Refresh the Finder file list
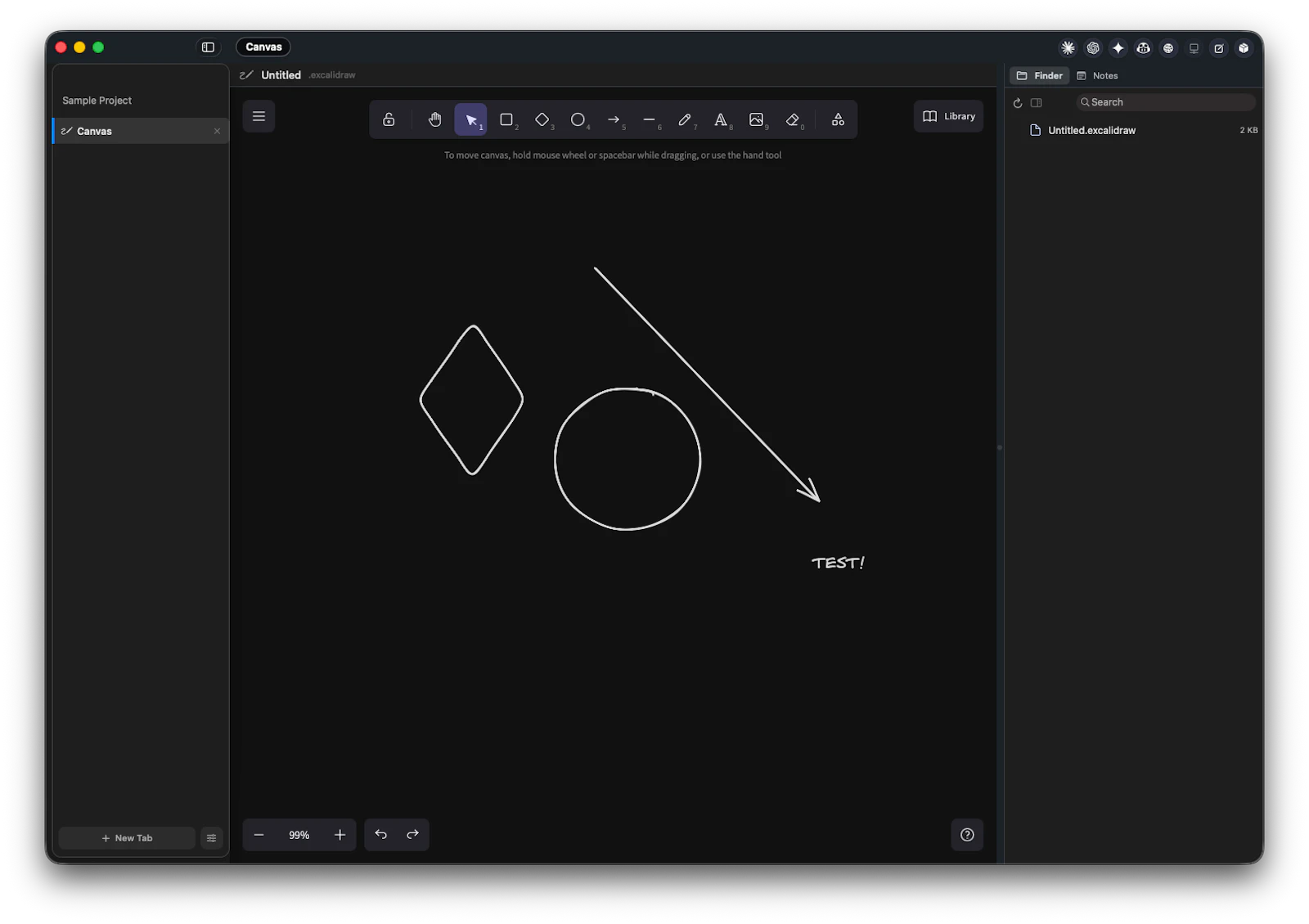The image size is (1309, 924). click(x=1018, y=103)
